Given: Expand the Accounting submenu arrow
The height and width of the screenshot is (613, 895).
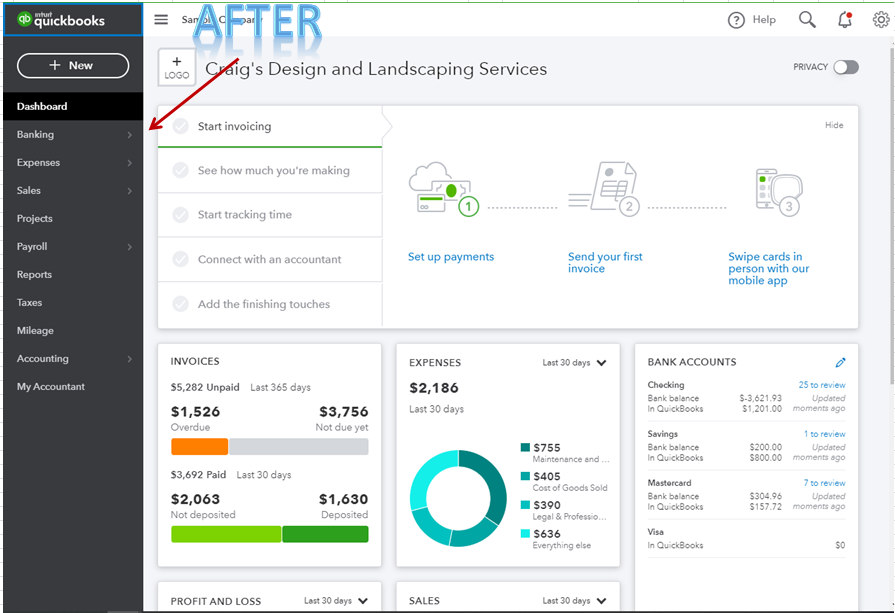Looking at the screenshot, I should (x=130, y=359).
